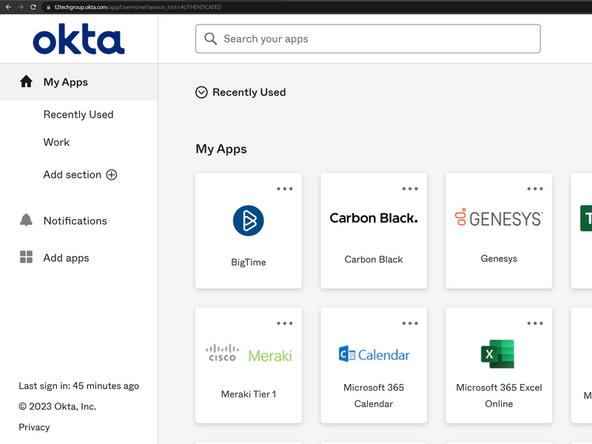
Task: Click the search magnifier icon
Action: pos(210,39)
